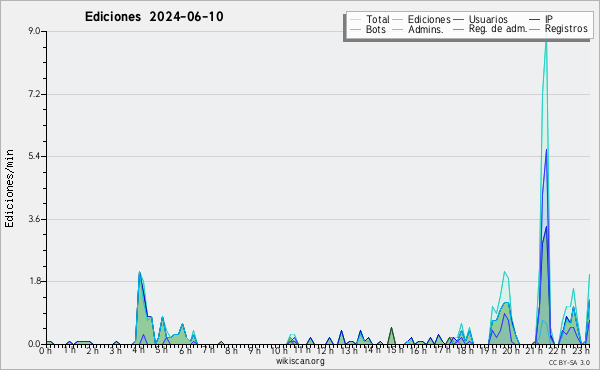
Task: Click the 7.2 y-axis value
Action: point(34,94)
